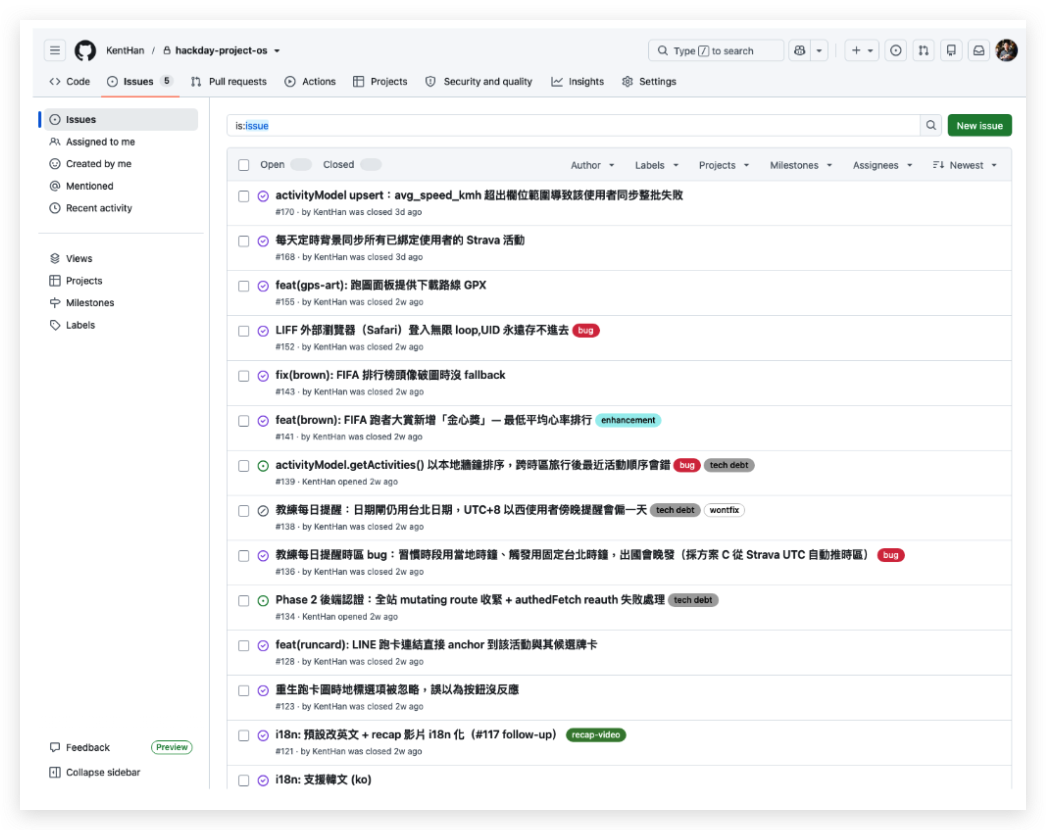This screenshot has width=1046, height=830.
Task: Expand the Author filter dropdown
Action: 592,165
